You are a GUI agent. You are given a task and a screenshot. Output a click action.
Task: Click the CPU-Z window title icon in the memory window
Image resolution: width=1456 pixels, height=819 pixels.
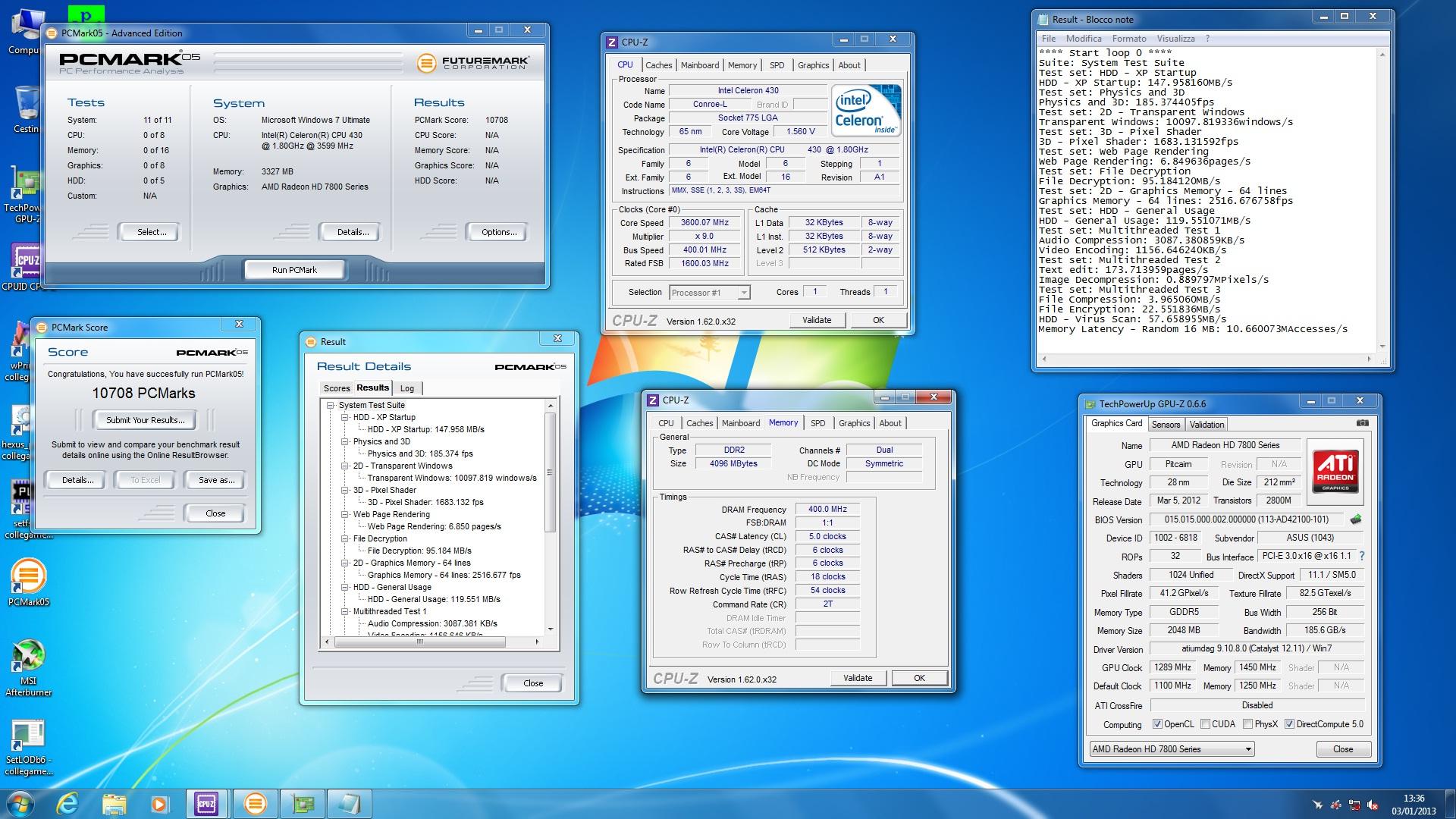pos(653,400)
